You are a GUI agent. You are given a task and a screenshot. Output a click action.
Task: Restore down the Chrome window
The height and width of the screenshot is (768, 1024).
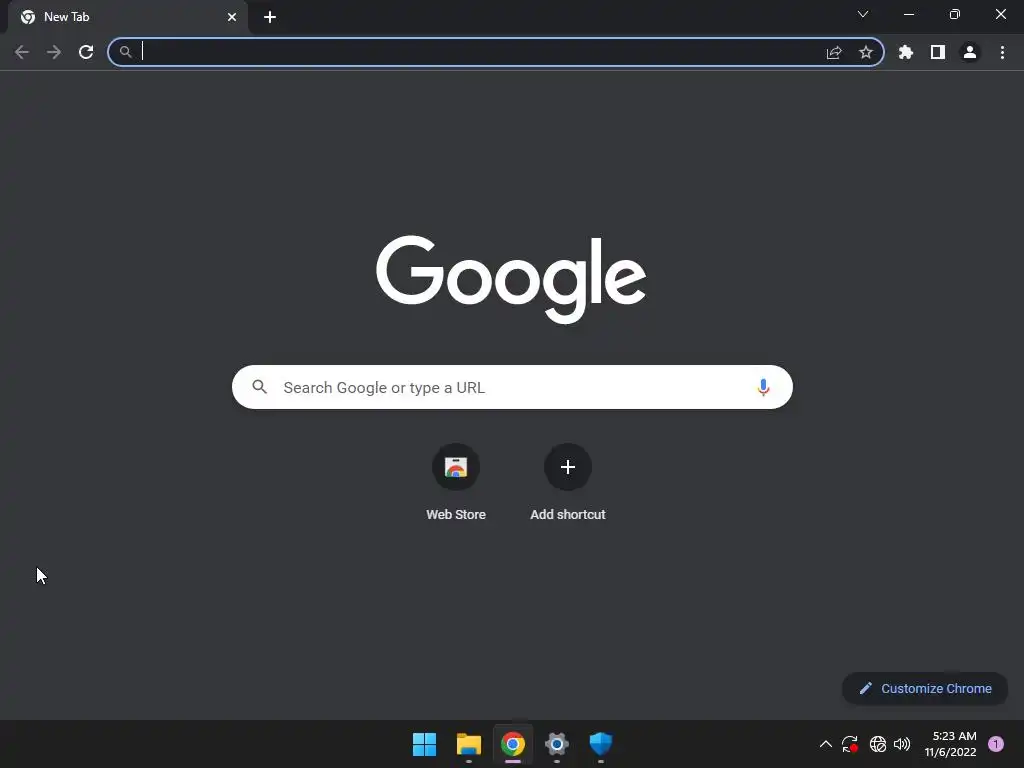coord(955,14)
